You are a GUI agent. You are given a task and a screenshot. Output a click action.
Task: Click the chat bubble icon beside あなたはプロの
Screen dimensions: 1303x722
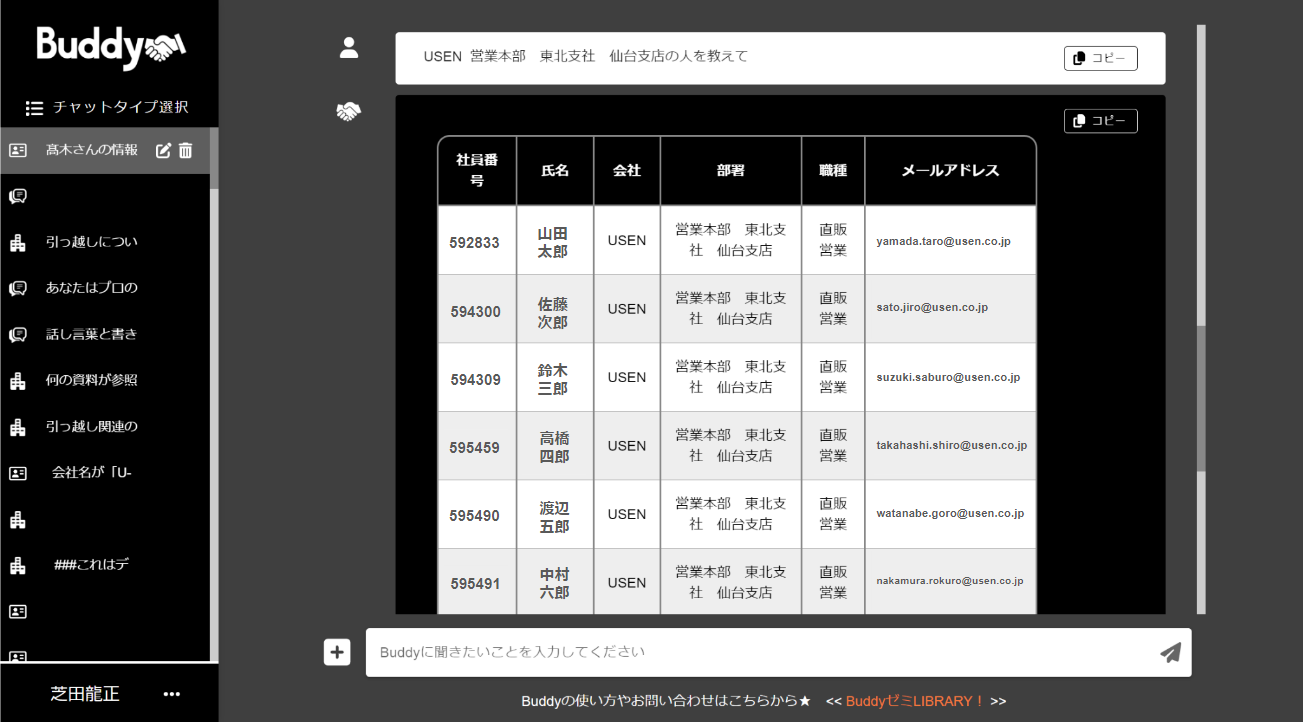[17, 288]
